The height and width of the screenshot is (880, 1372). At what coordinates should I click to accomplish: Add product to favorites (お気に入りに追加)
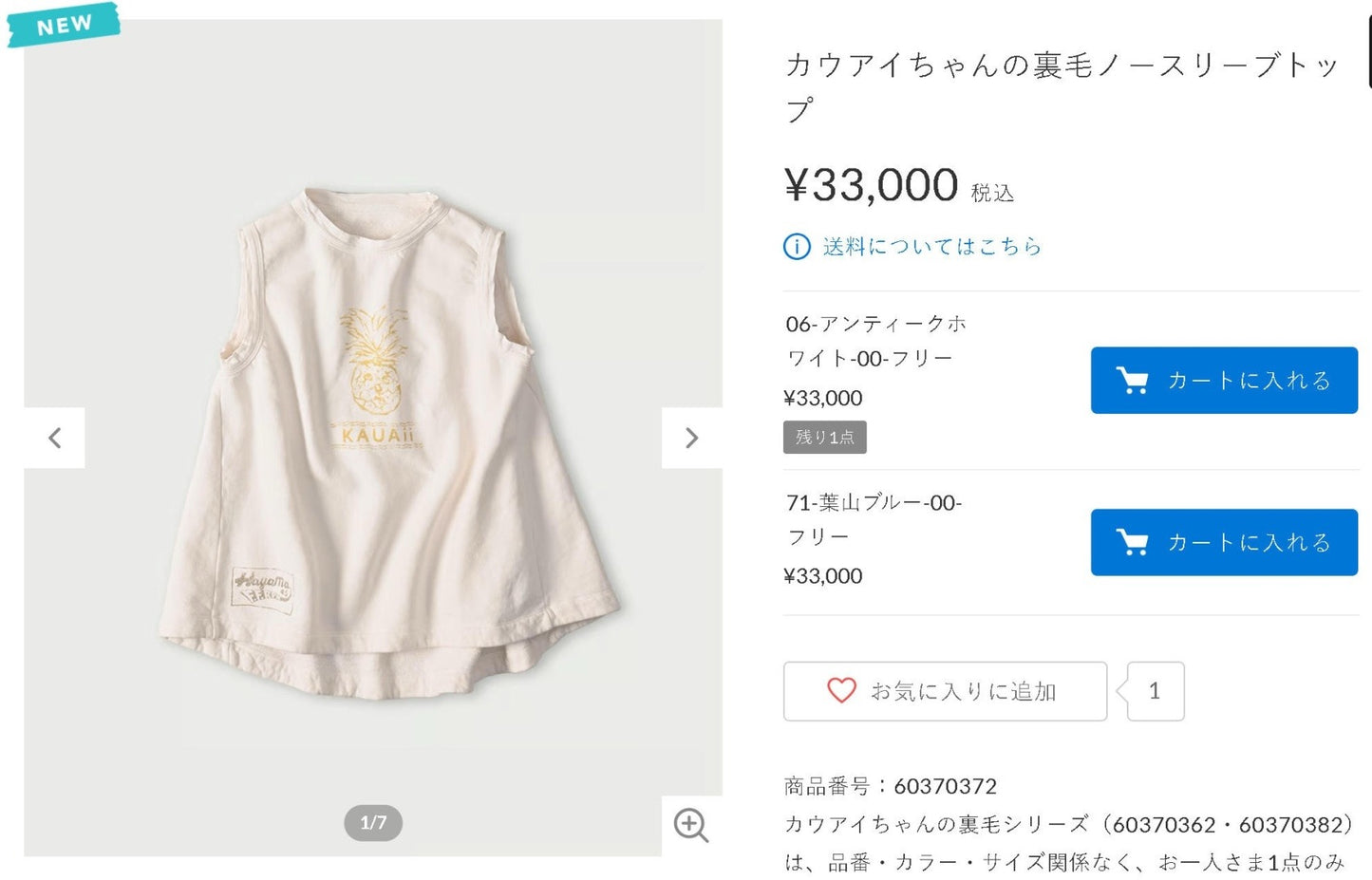[945, 691]
